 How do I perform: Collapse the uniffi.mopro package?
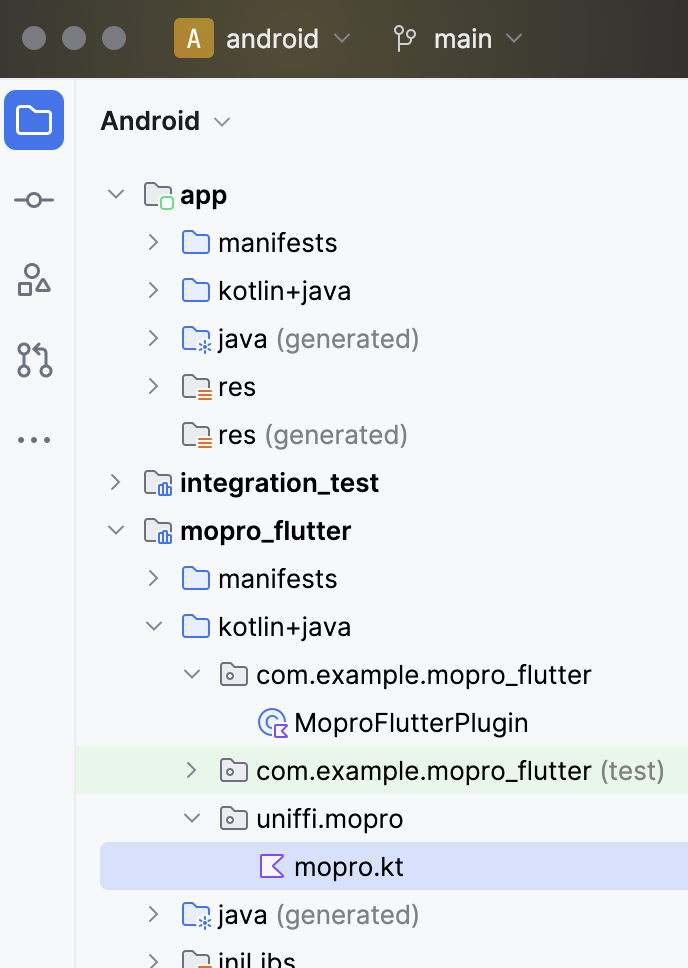(191, 818)
